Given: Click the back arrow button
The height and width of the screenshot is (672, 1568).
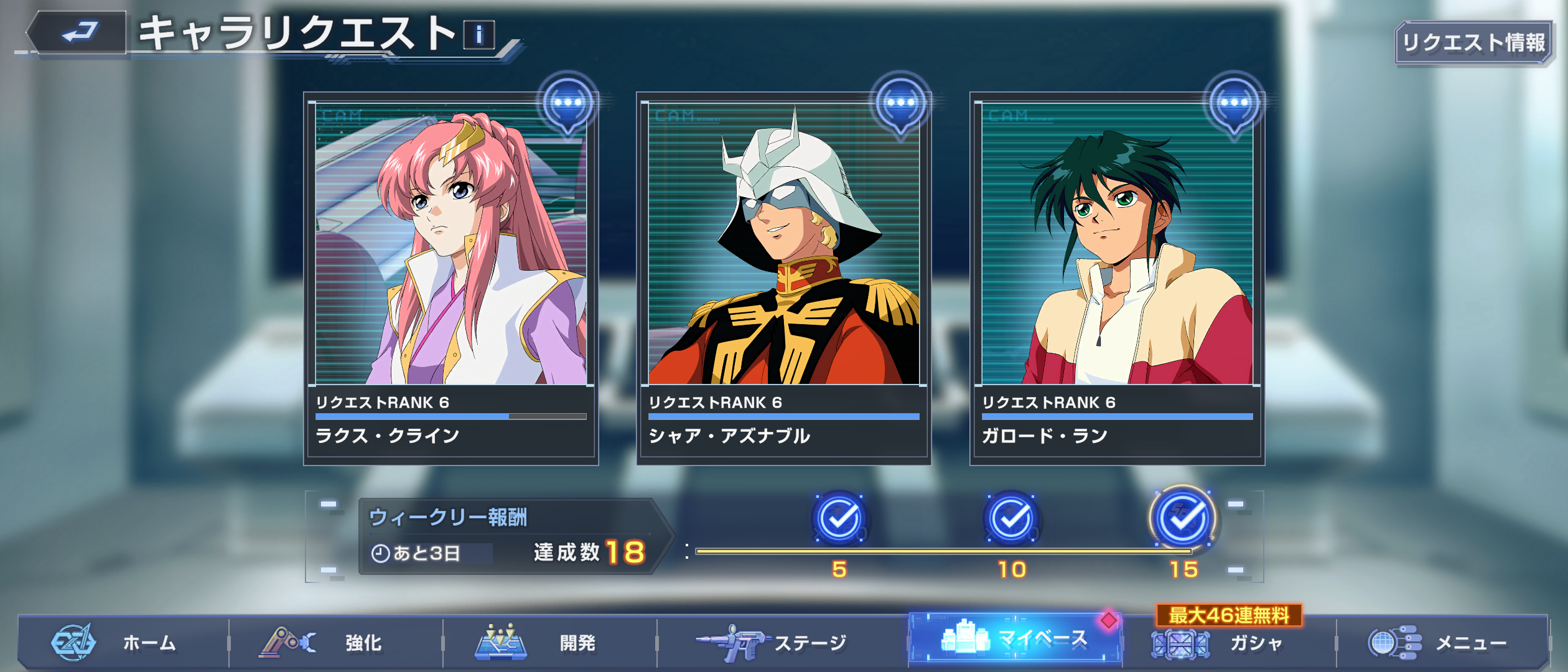Looking at the screenshot, I should coord(77,32).
